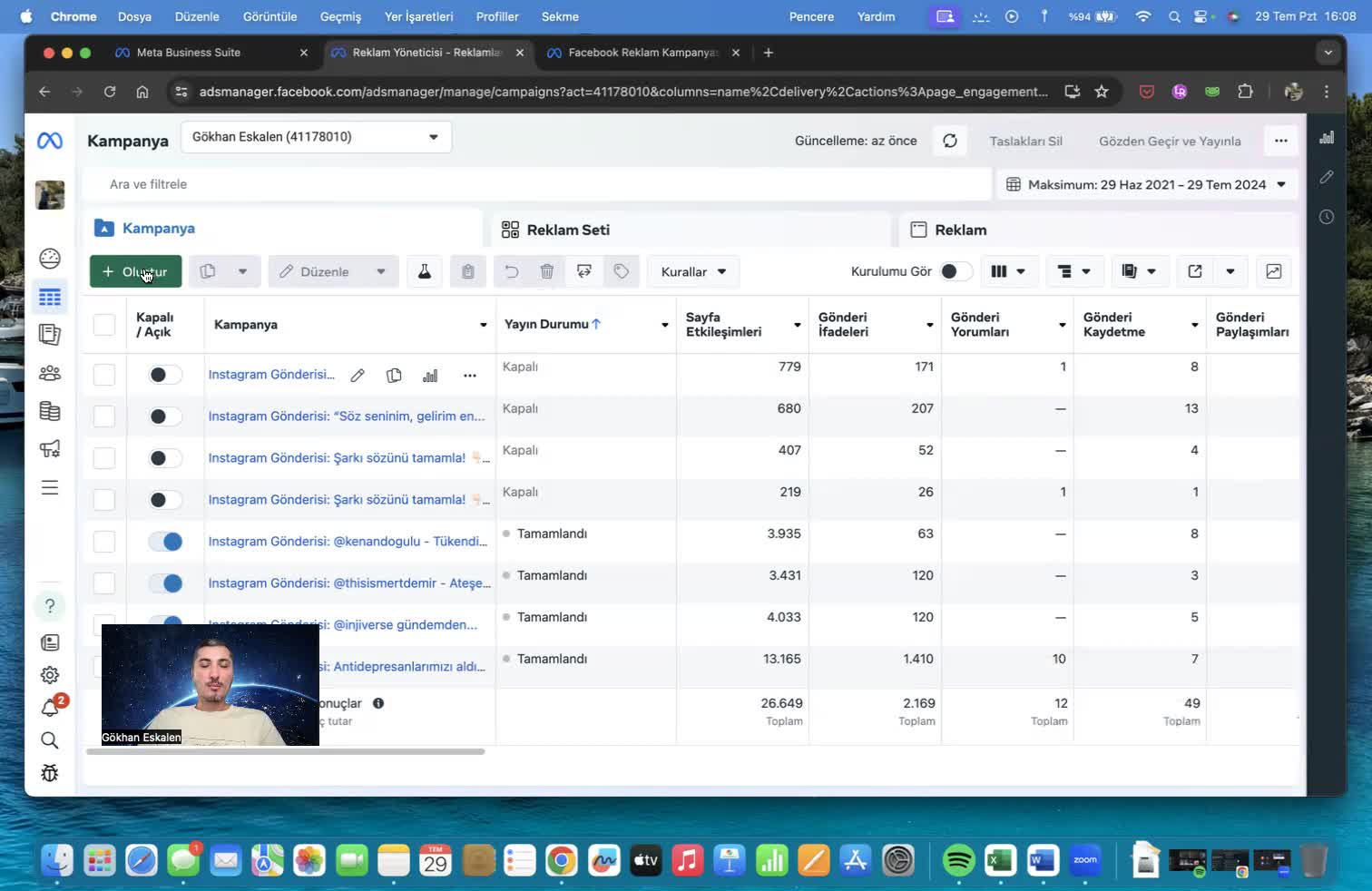
Task: Open the duplicate button dropdown arrow
Action: pyautogui.click(x=242, y=271)
